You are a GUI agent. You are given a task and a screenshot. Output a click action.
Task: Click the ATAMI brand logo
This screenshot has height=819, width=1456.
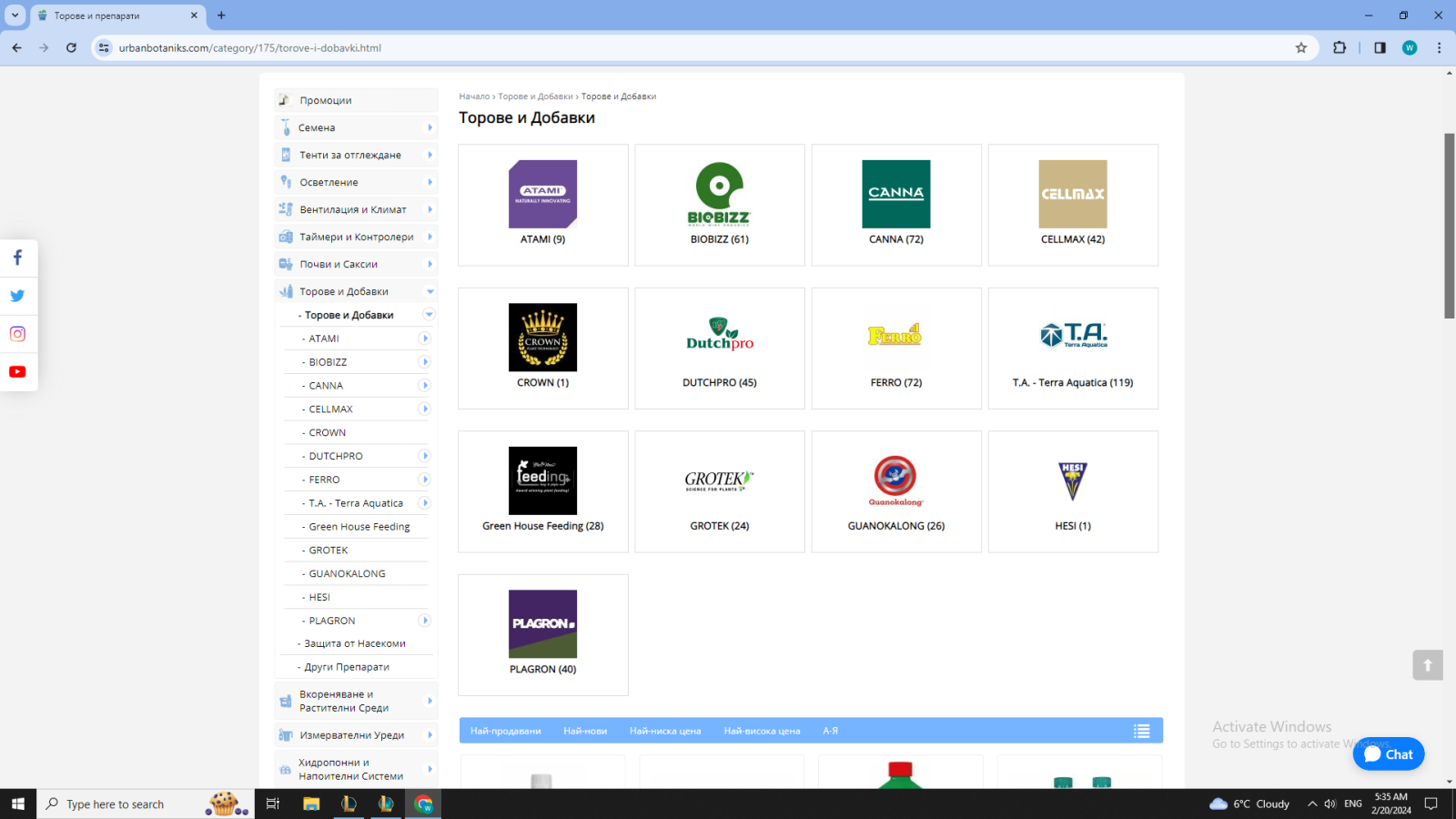tap(542, 194)
